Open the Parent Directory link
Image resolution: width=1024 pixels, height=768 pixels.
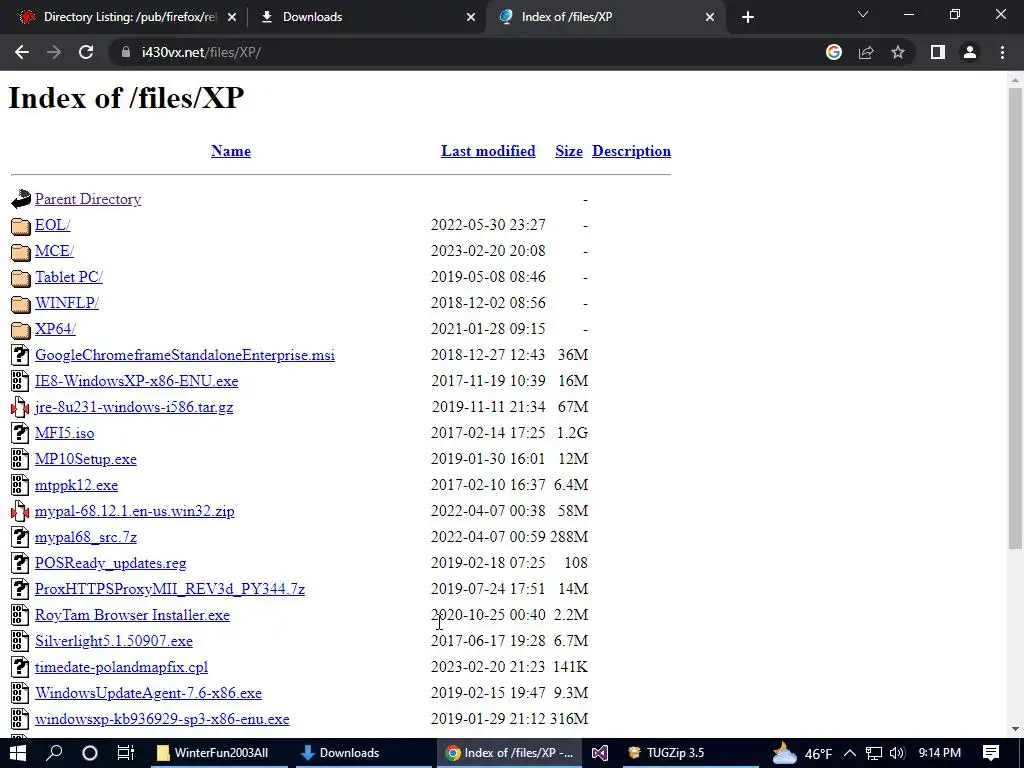88,199
